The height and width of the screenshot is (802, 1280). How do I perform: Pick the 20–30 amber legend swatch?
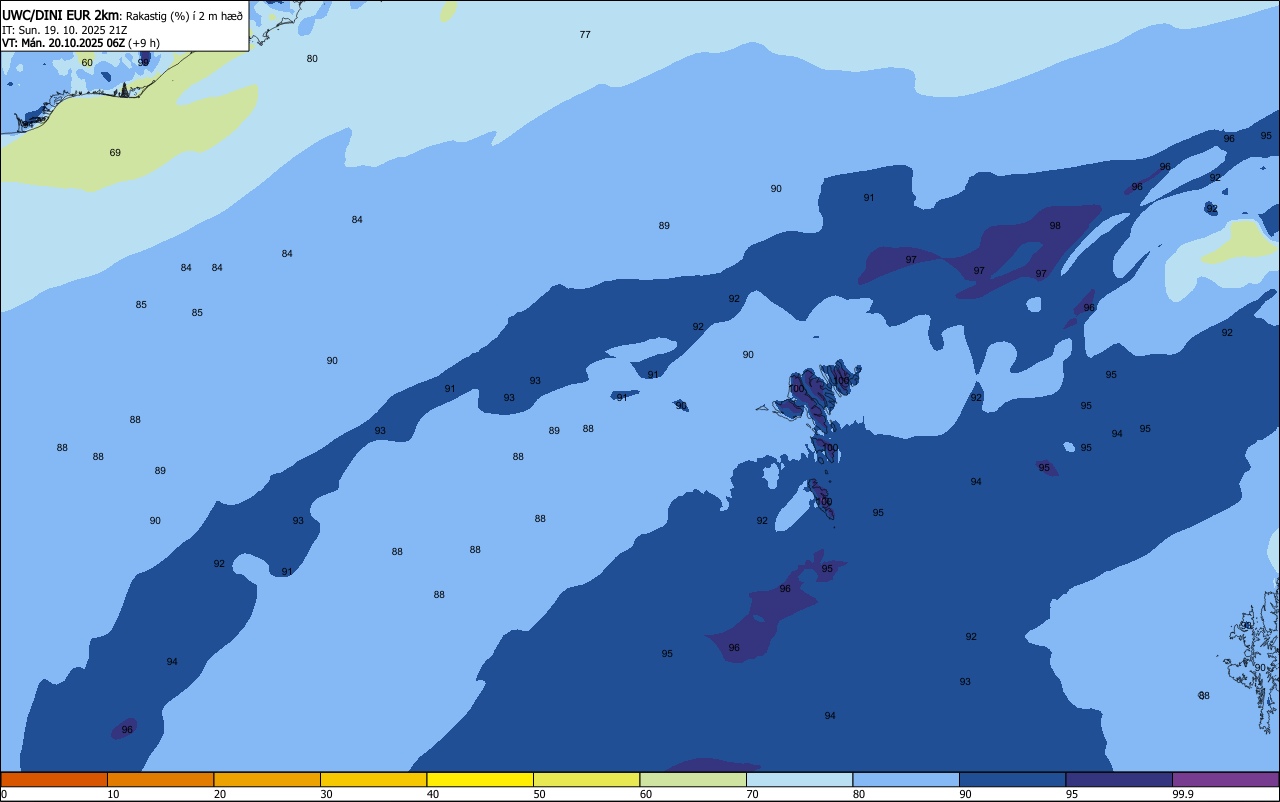(x=267, y=779)
